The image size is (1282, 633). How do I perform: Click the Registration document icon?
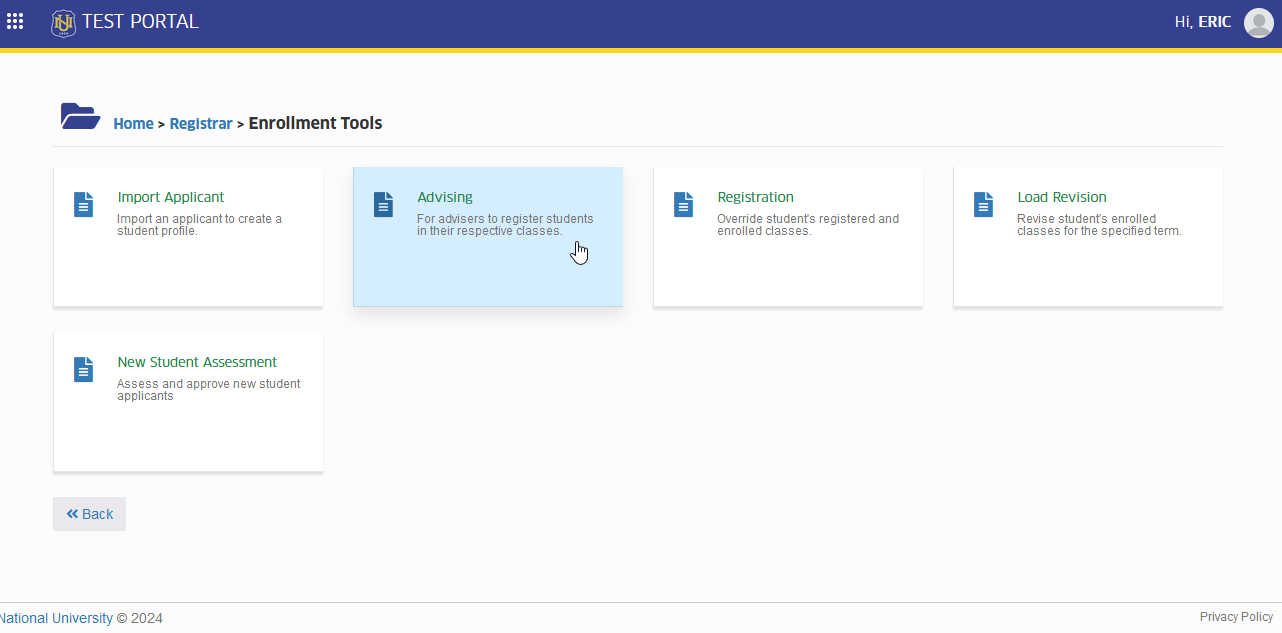tap(683, 204)
